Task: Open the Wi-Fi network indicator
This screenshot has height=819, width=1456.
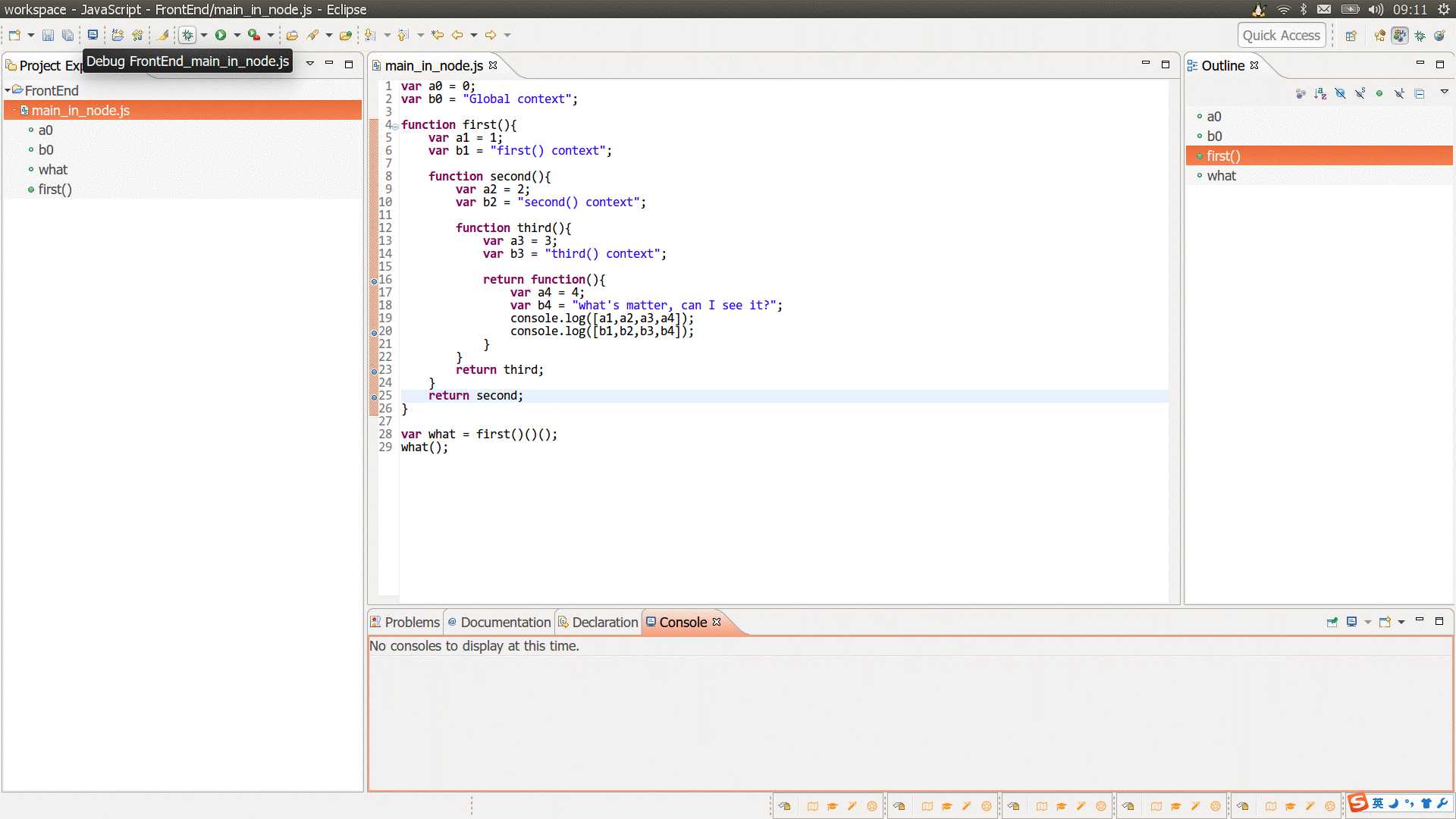Action: (x=1283, y=10)
